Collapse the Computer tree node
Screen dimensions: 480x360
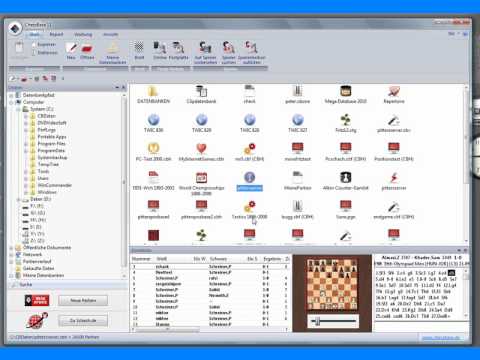click(11, 102)
